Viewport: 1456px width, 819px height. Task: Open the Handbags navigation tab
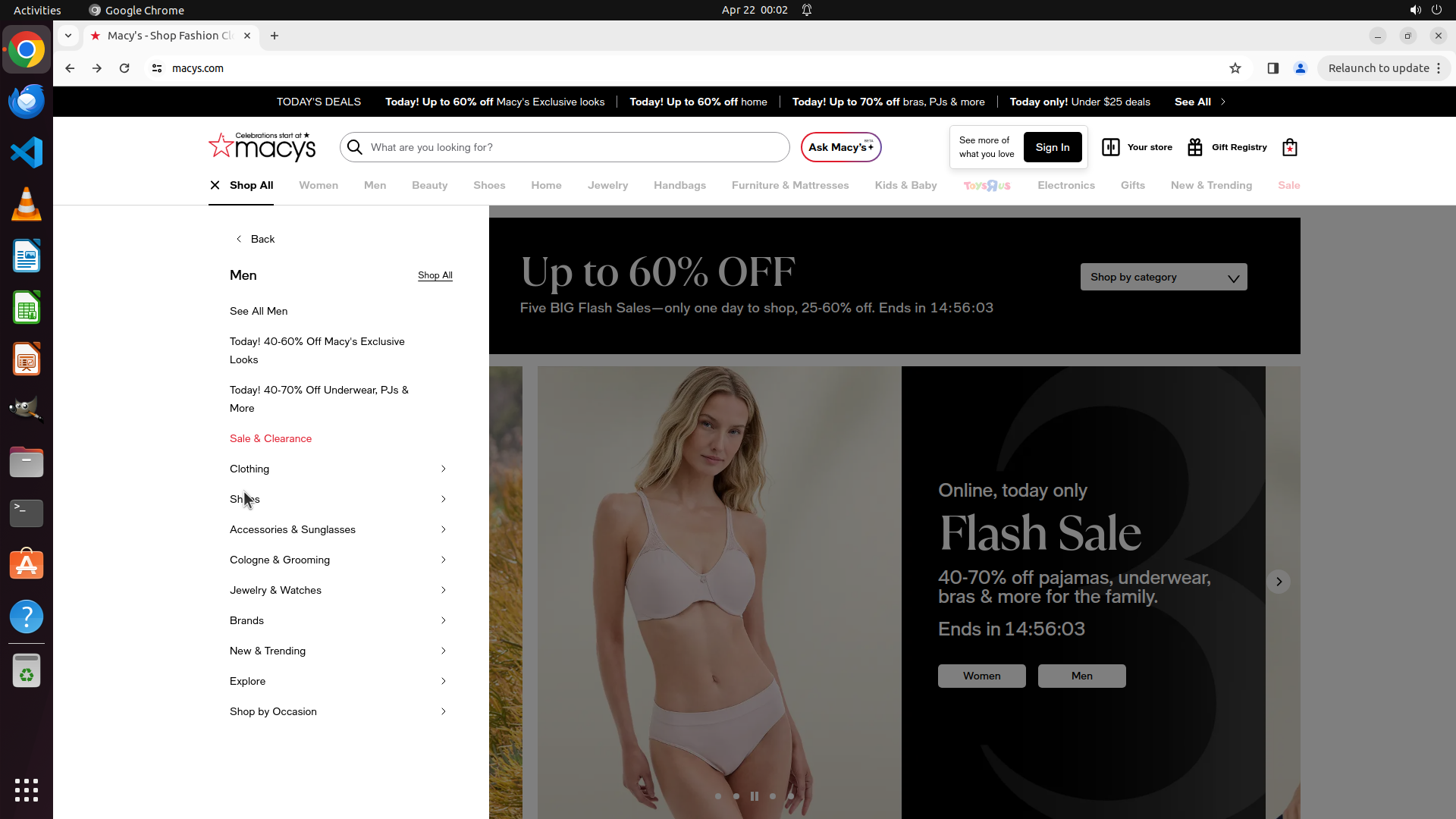pyautogui.click(x=679, y=185)
